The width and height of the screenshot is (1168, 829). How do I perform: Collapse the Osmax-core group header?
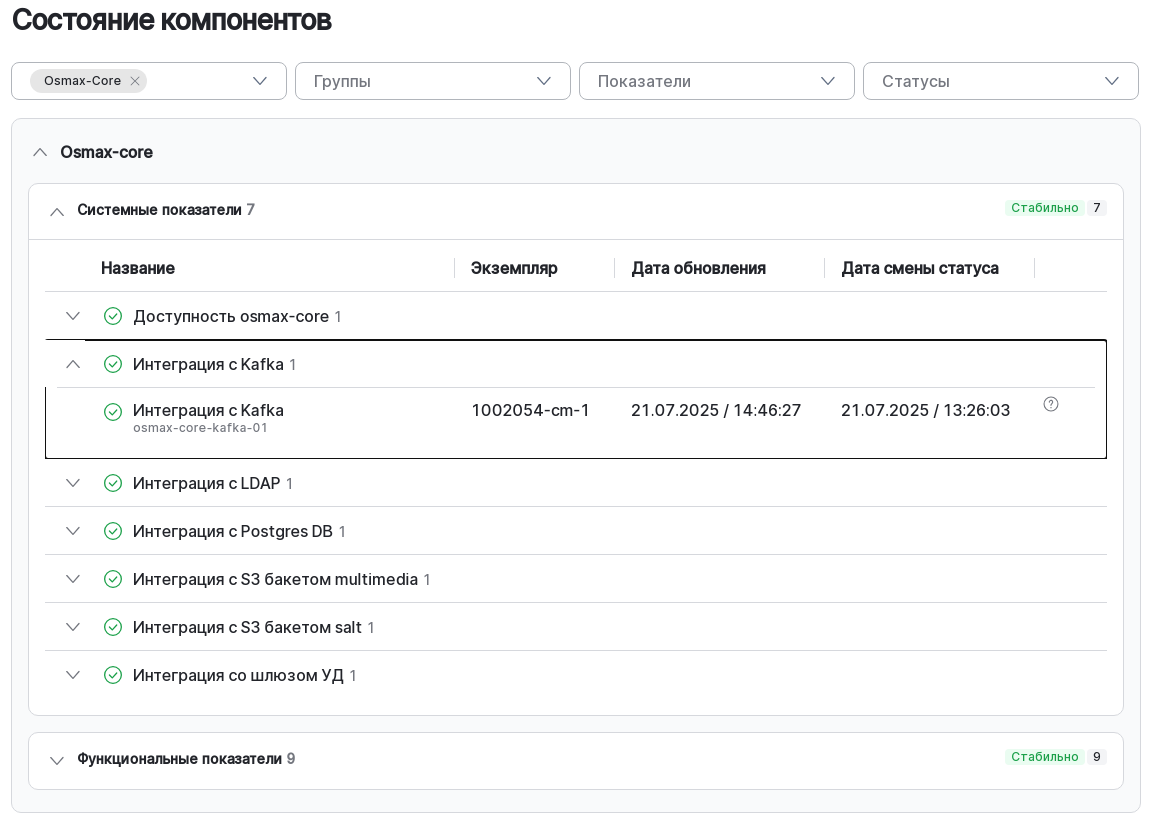point(40,152)
